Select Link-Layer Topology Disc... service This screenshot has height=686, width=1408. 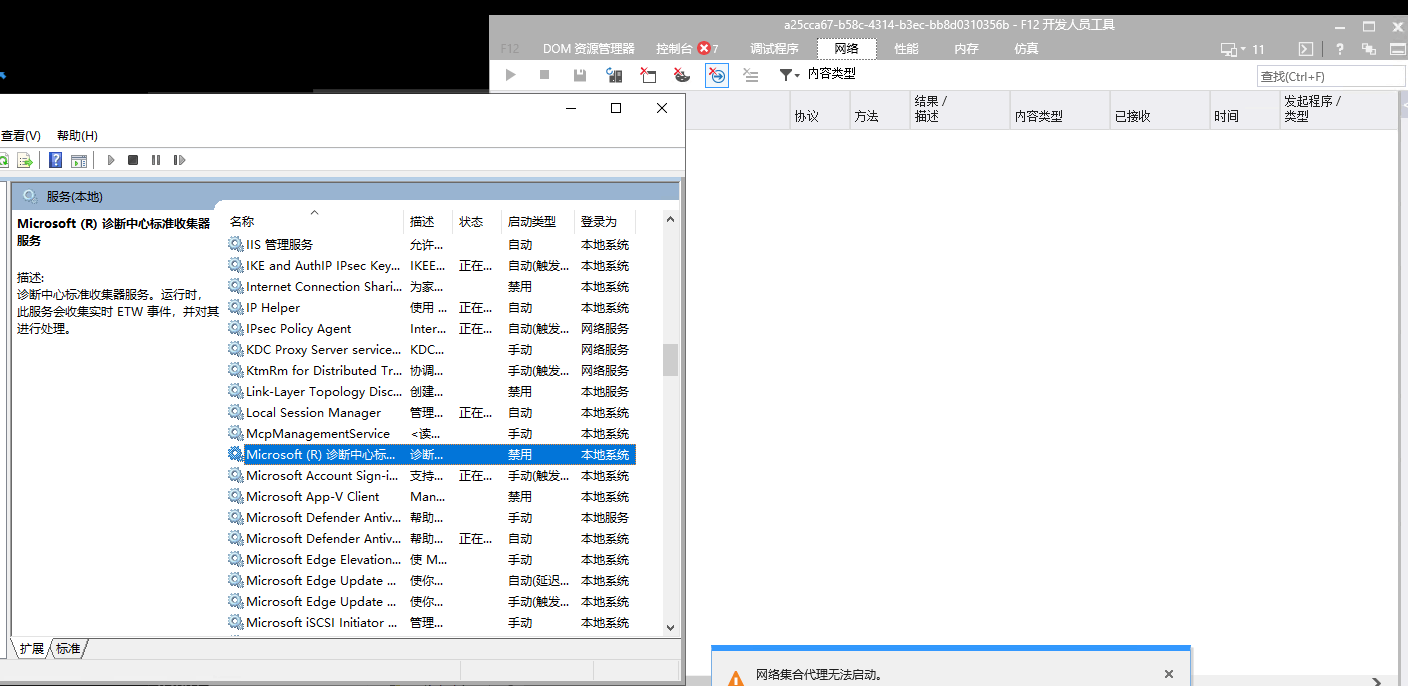click(431, 391)
